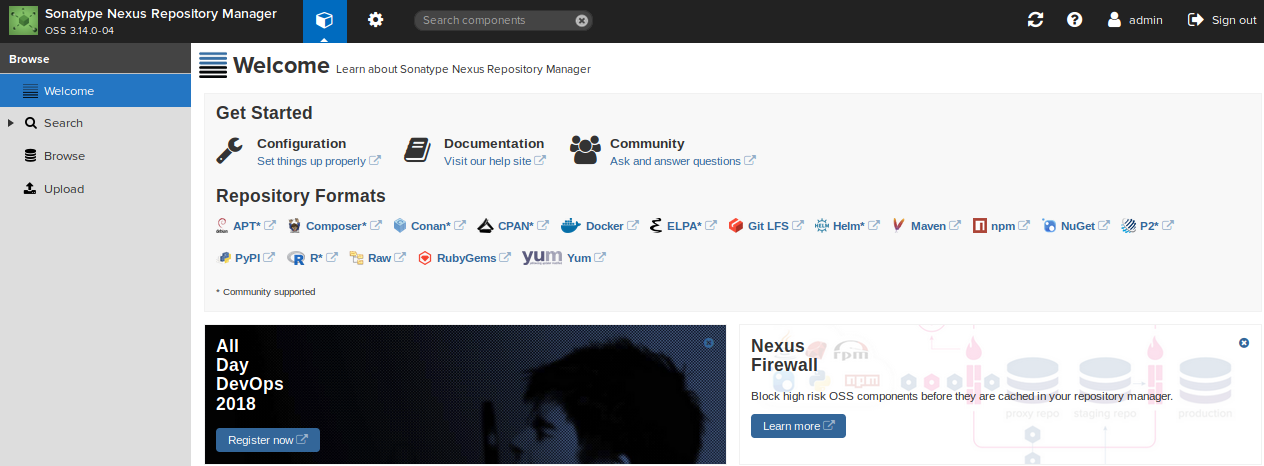Click the Conan cube icon
Image resolution: width=1264 pixels, height=466 pixels.
click(x=400, y=226)
